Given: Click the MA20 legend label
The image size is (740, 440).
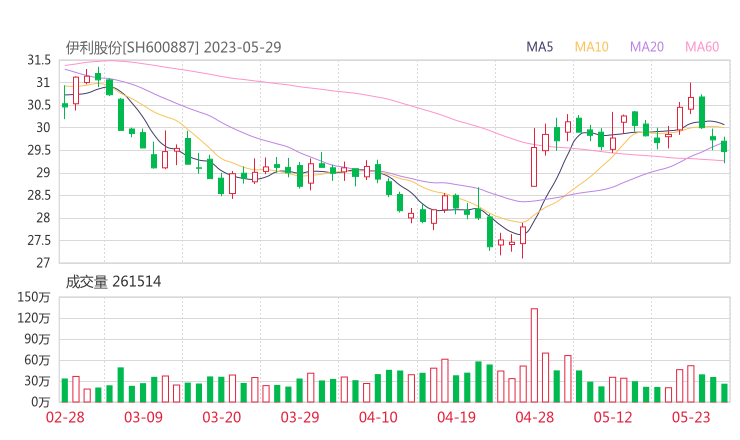Looking at the screenshot, I should 647,47.
